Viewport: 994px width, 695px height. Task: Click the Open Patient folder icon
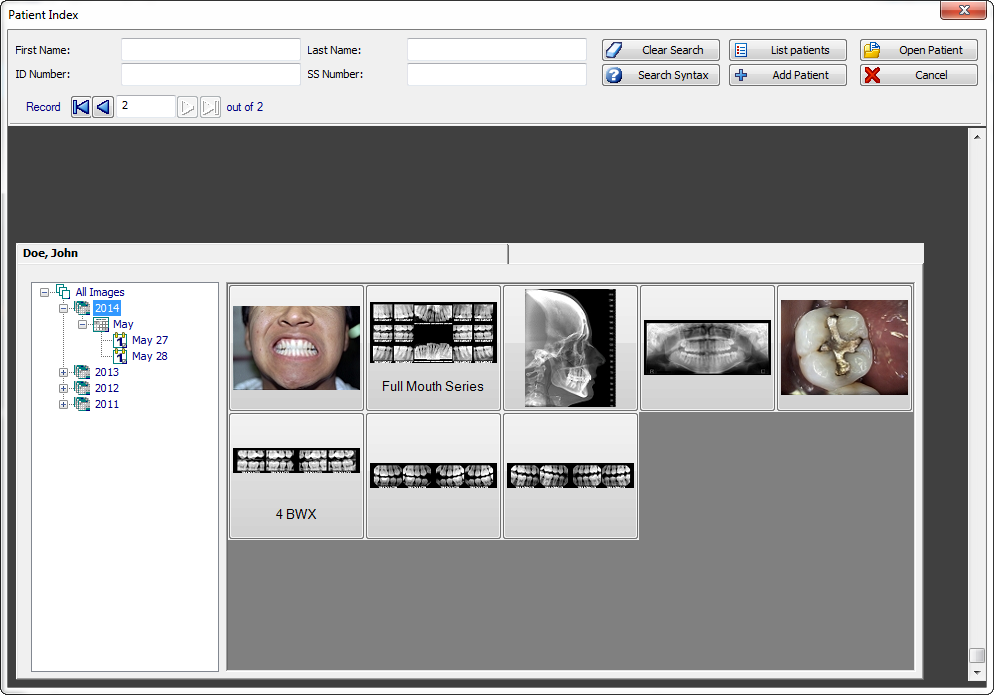click(x=870, y=50)
